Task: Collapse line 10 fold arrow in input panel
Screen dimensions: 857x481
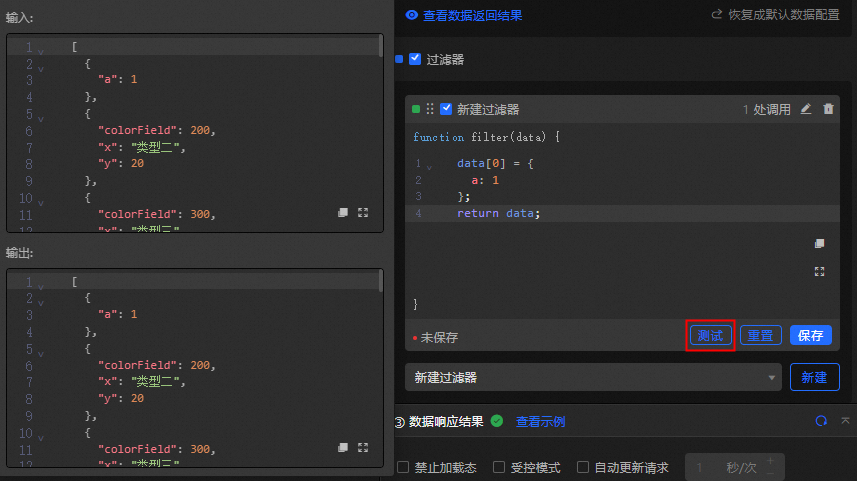Action: click(41, 202)
